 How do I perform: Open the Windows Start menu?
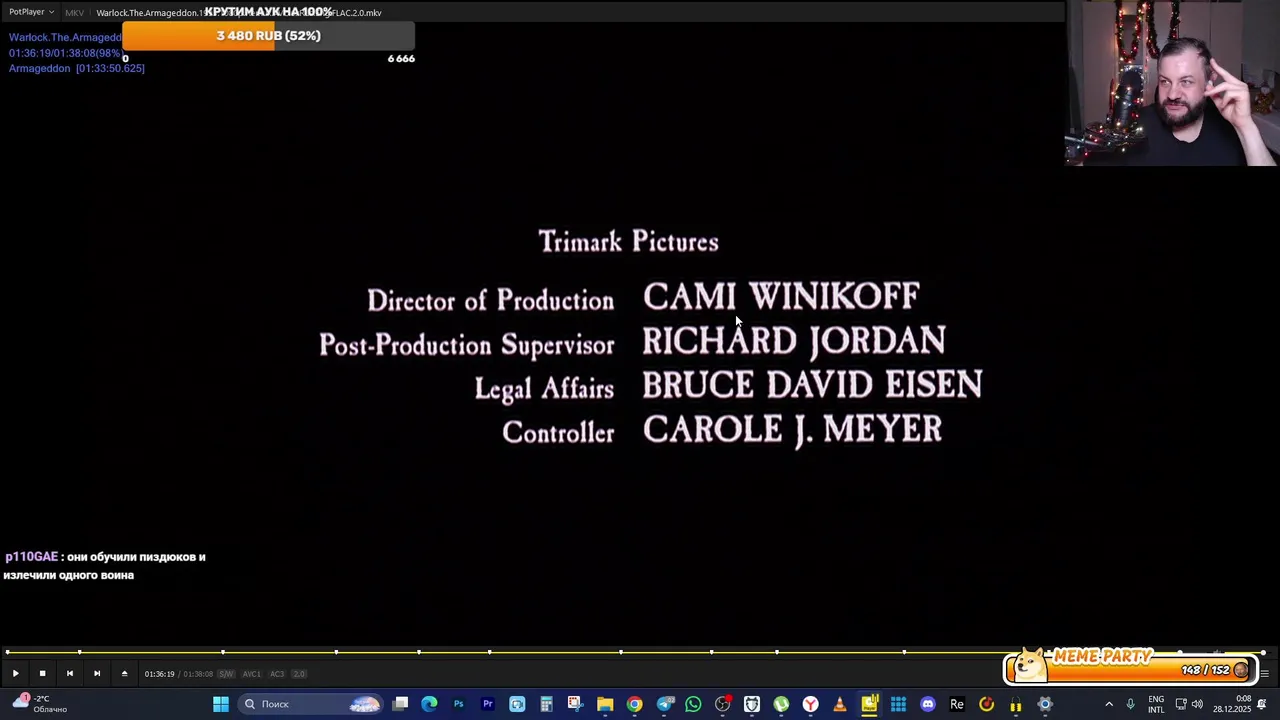tap(221, 704)
